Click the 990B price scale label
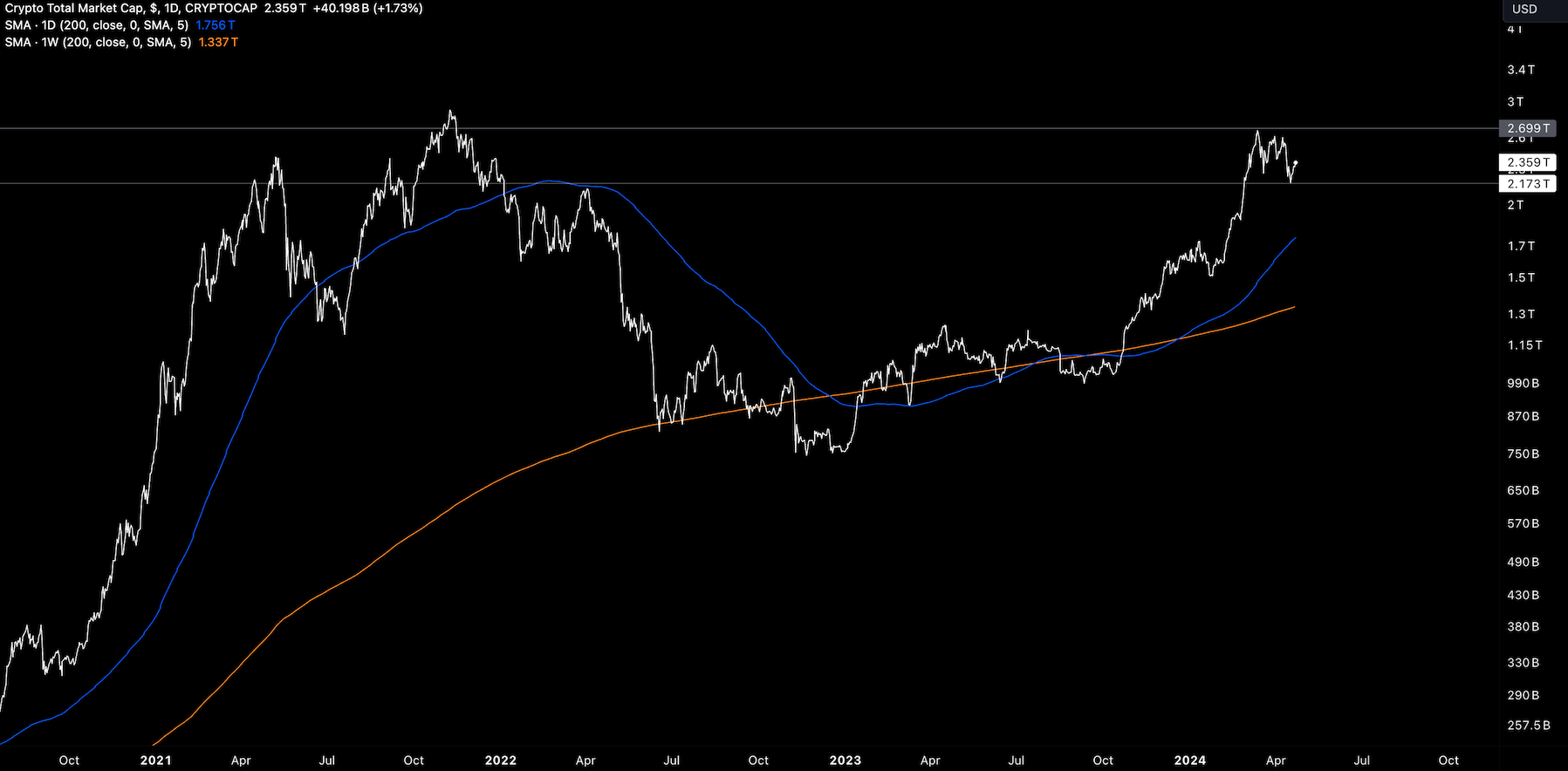This screenshot has width=1568, height=771. [1523, 384]
